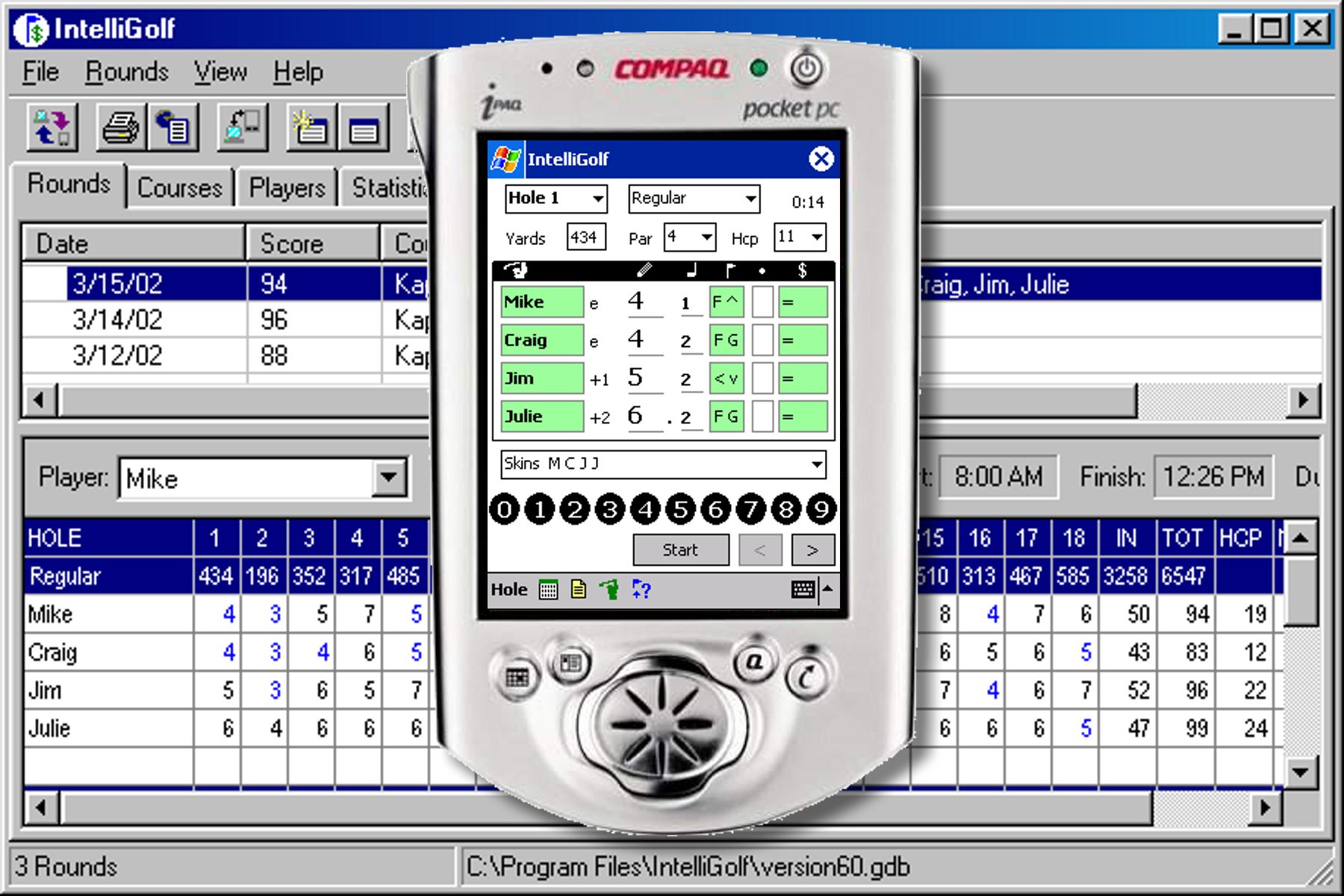Screen dimensions: 1344x896
Task: Click the Print toolbar icon
Action: point(121,128)
